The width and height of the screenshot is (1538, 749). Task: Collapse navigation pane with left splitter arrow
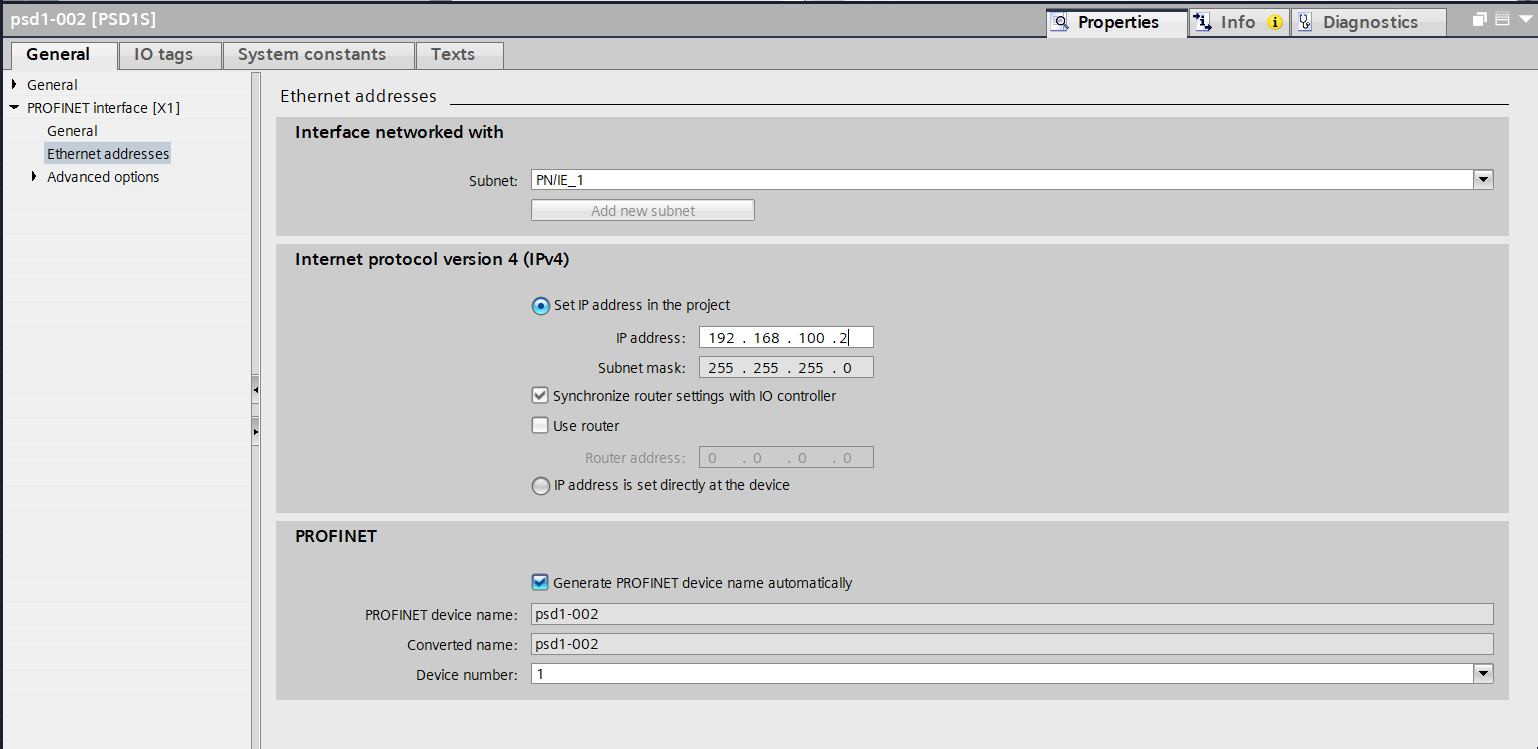[x=256, y=388]
